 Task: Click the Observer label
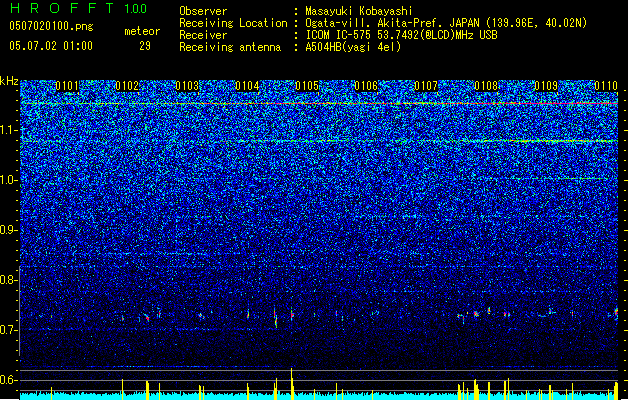click(x=203, y=11)
